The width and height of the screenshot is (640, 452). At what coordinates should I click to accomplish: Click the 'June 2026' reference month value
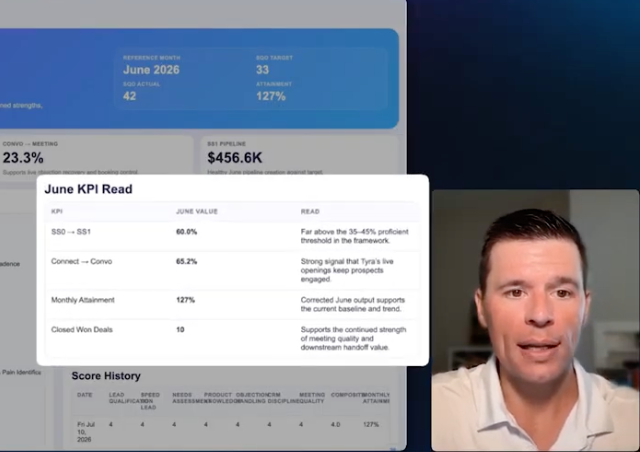click(x=151, y=70)
